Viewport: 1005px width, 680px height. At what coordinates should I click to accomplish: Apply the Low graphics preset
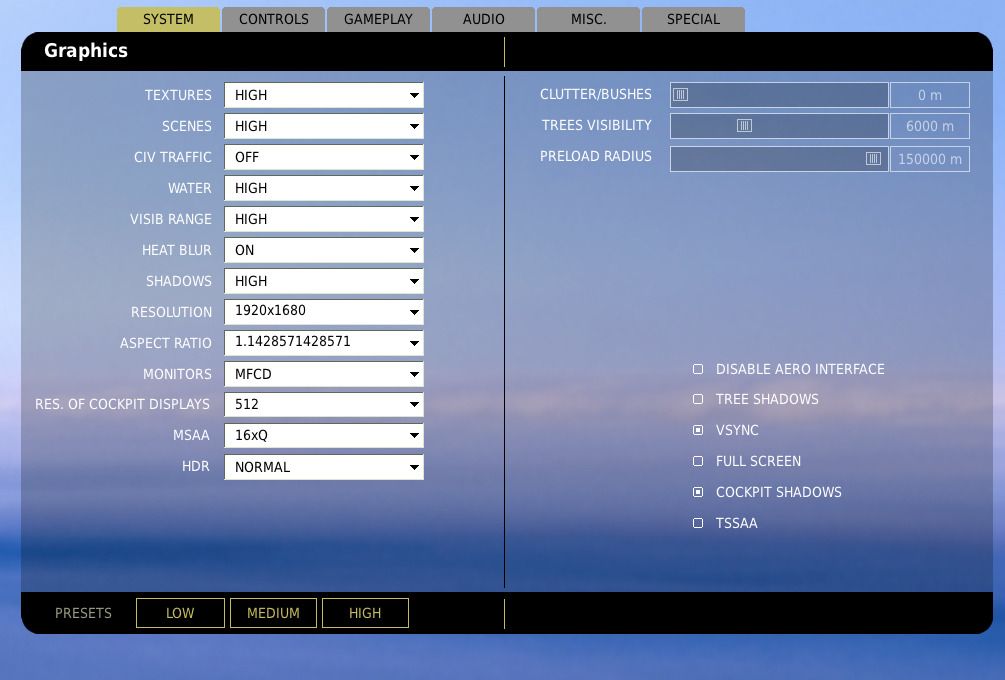point(180,613)
